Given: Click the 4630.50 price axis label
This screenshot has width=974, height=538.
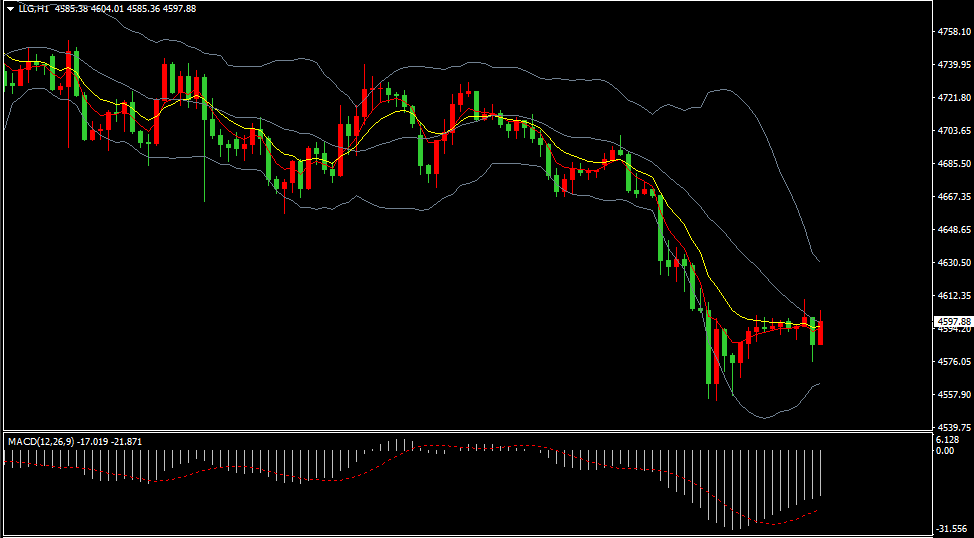Looking at the screenshot, I should point(954,263).
